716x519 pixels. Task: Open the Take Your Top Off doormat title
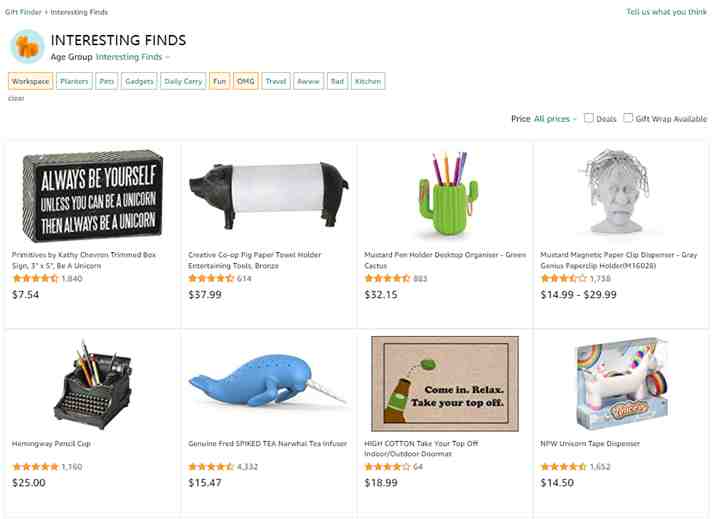point(421,449)
